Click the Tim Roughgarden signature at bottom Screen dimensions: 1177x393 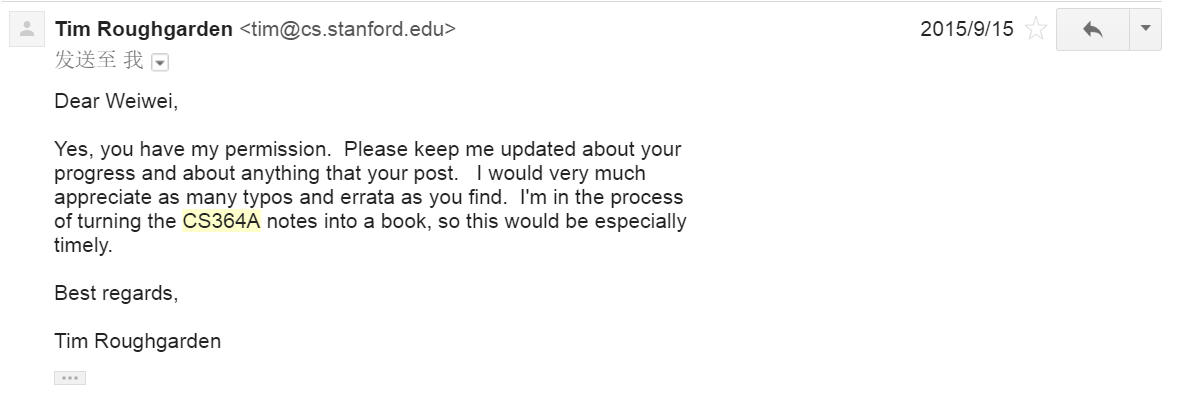click(138, 342)
